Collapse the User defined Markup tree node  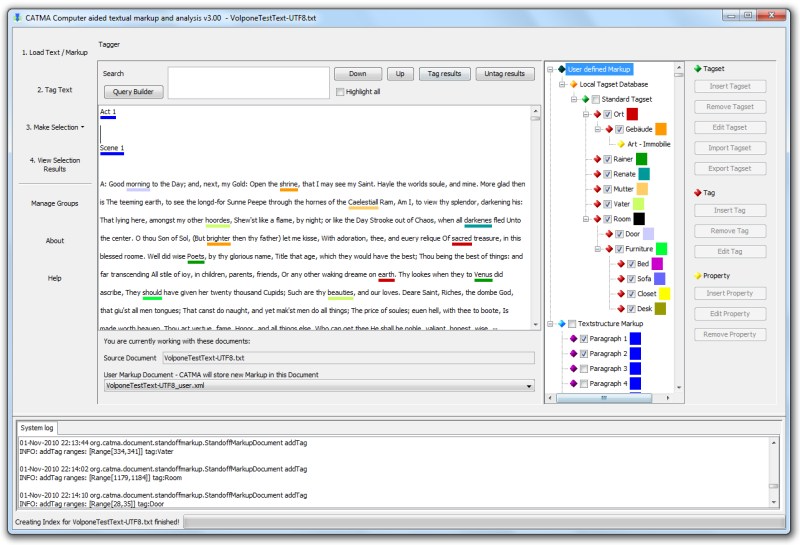[551, 69]
